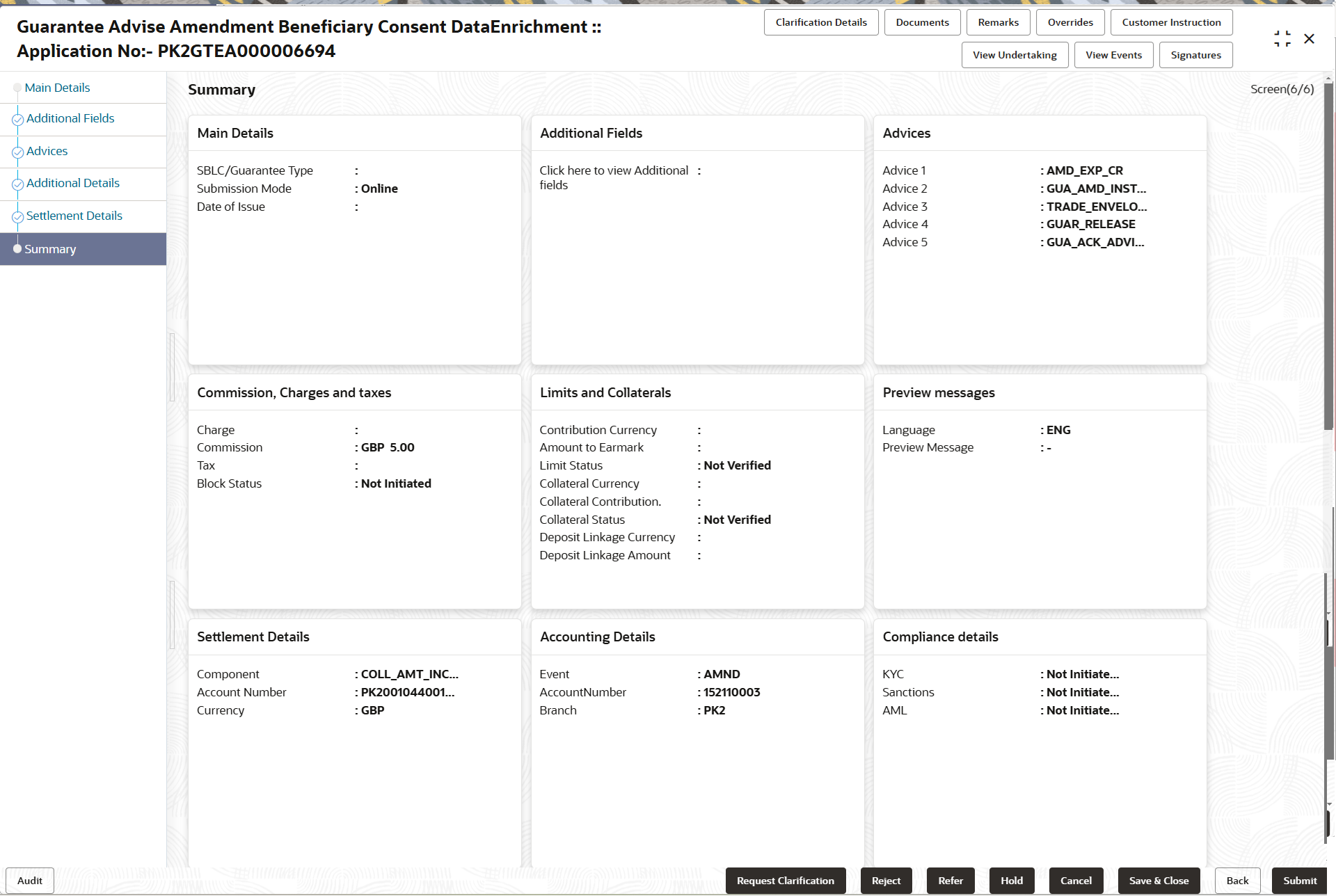Click the checkmark icon beside Settlement Details
Image resolution: width=1336 pixels, height=896 pixels.
[x=17, y=217]
